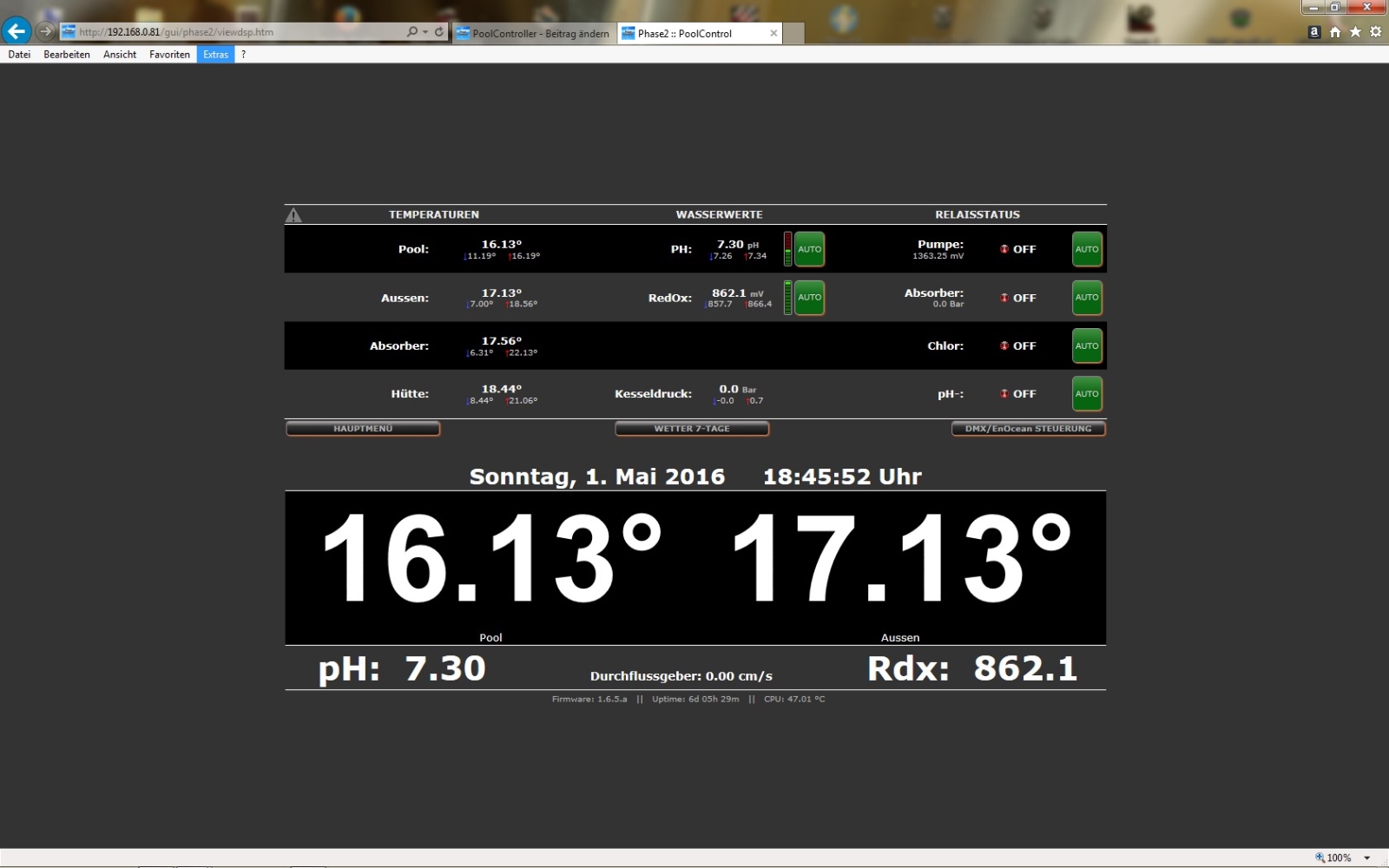Image resolution: width=1389 pixels, height=868 pixels.
Task: Click the Uptime 6d 05h 29m text
Action: (x=695, y=699)
